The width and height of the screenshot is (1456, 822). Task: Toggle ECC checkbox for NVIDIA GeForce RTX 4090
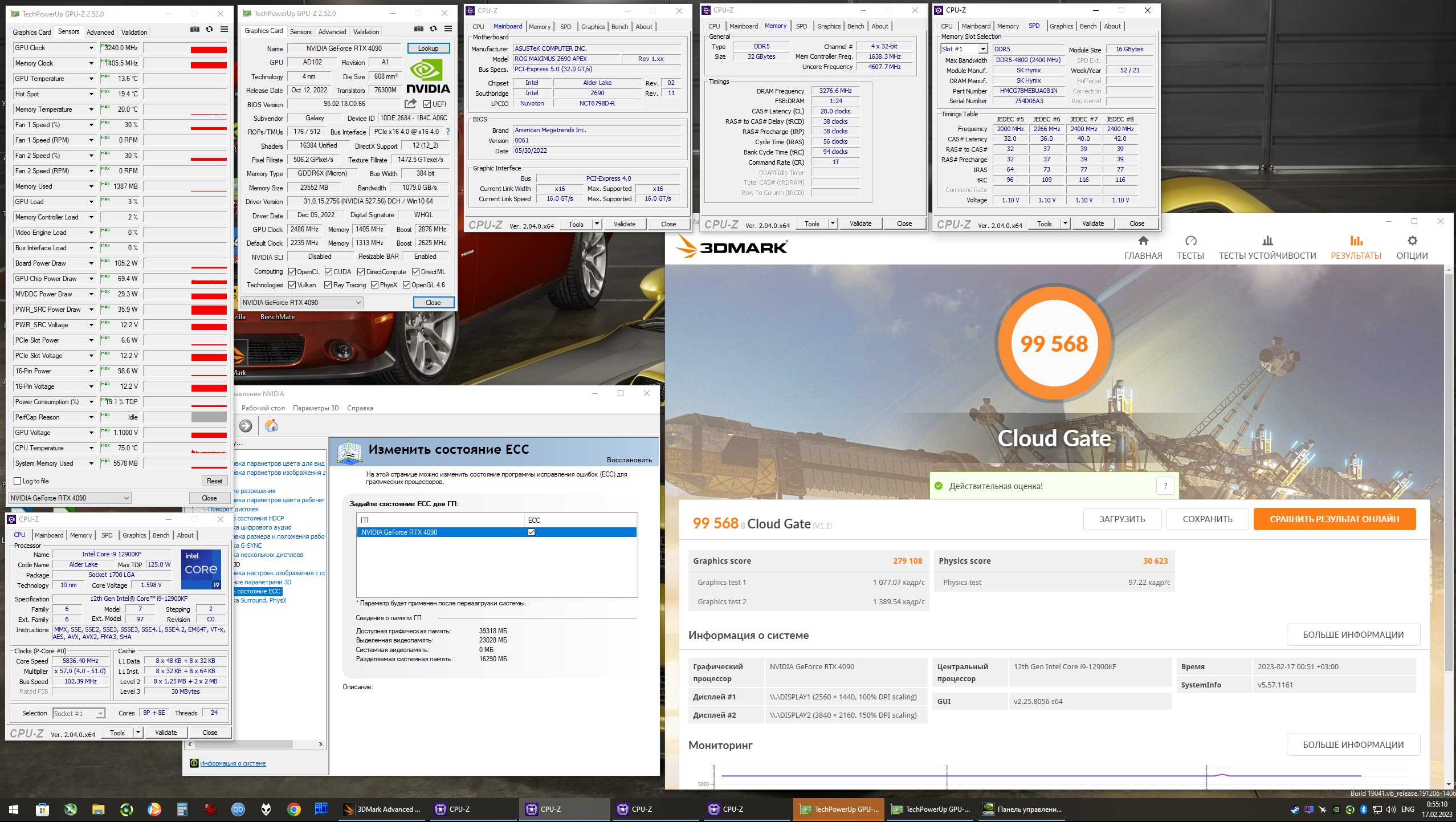pyautogui.click(x=531, y=532)
